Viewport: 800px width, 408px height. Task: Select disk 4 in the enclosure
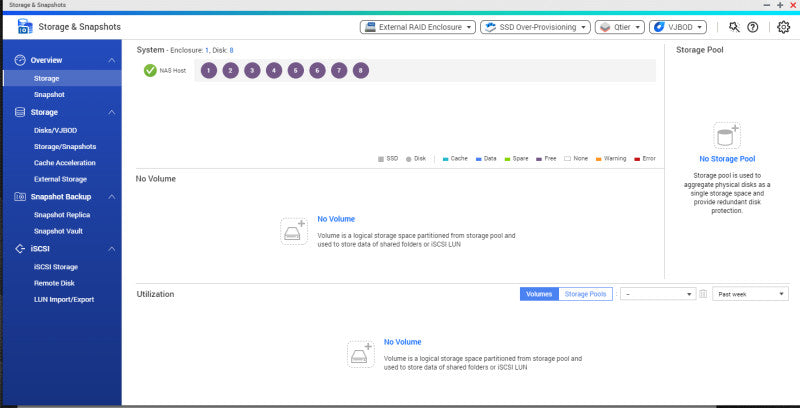274,70
